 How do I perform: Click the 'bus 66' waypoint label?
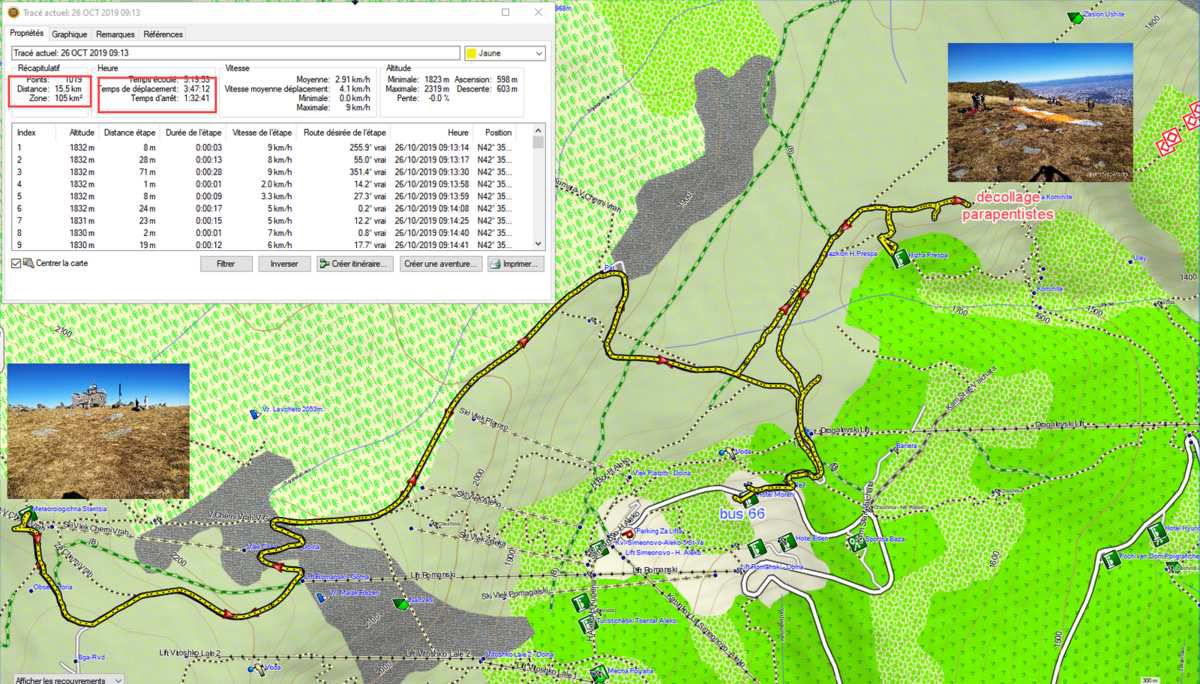click(x=742, y=514)
